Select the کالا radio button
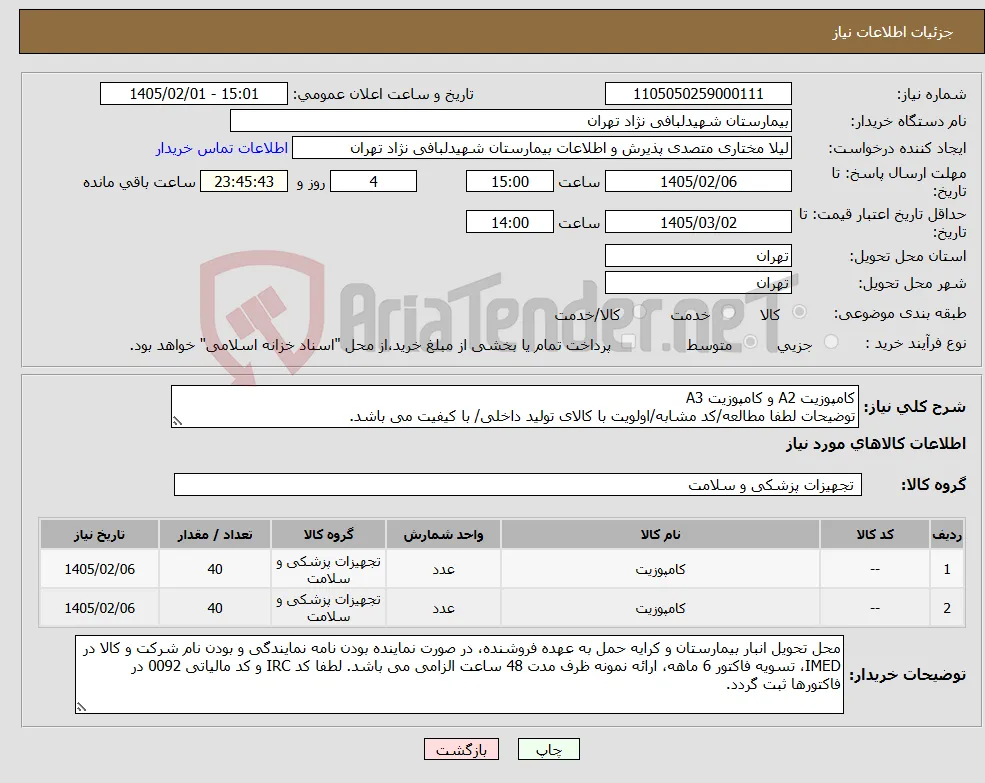Image resolution: width=985 pixels, height=783 pixels. [800, 312]
